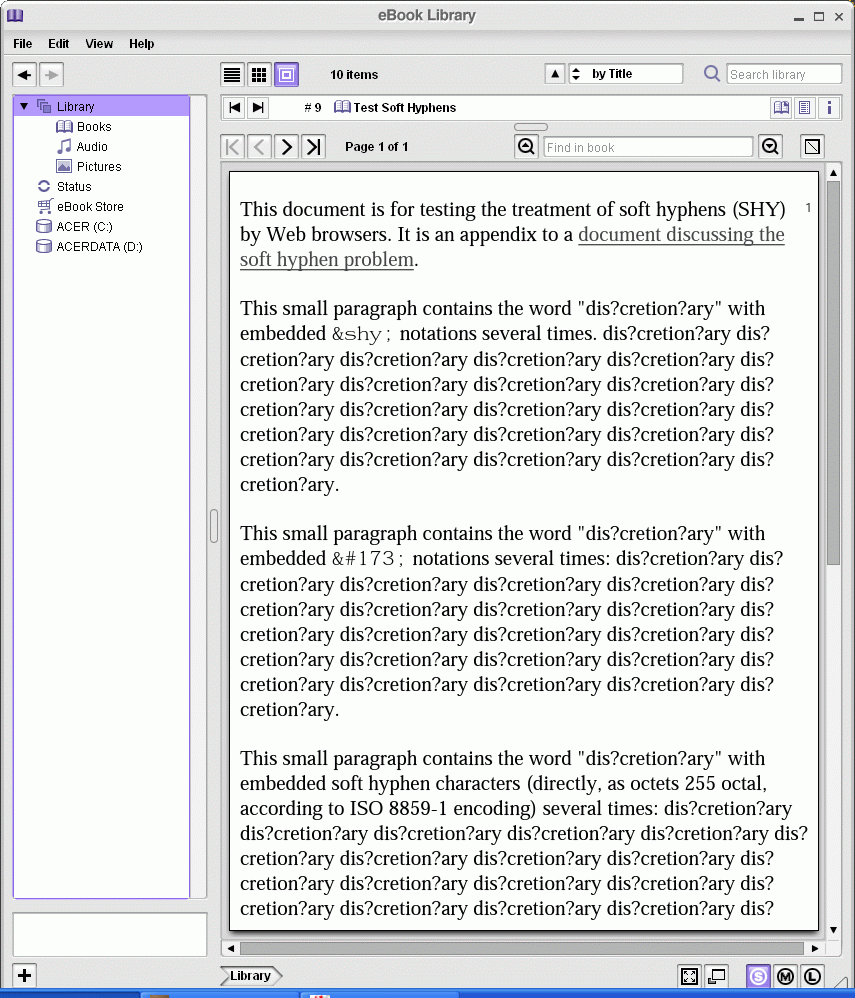The image size is (855, 998).
Task: Click the library search magnifier icon
Action: point(712,74)
